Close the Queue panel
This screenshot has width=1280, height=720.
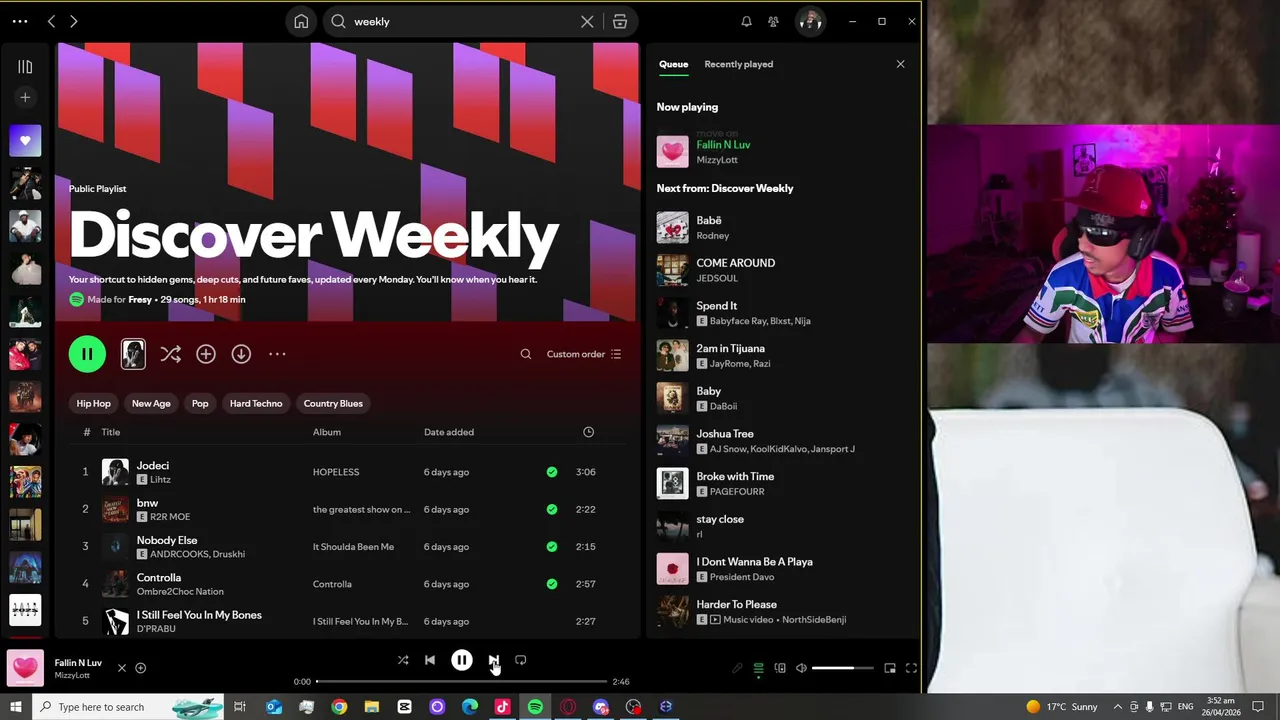pos(900,64)
